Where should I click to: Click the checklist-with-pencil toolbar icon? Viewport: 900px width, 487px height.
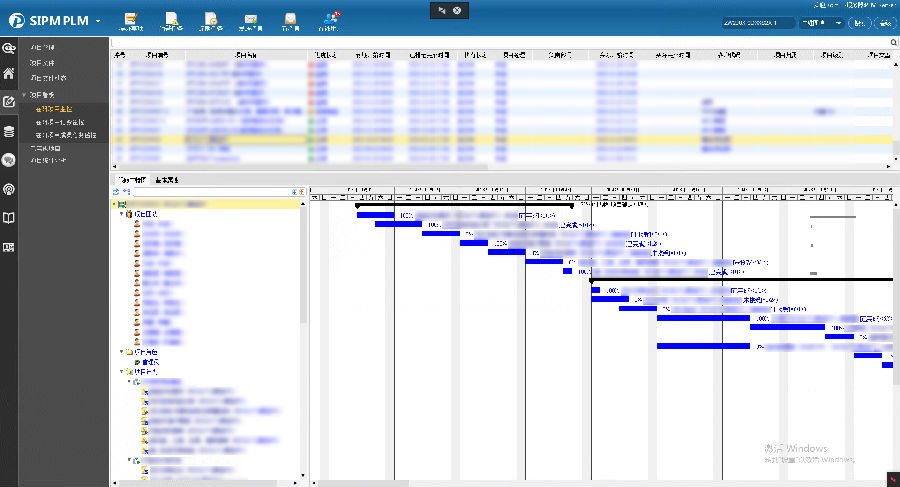click(131, 20)
